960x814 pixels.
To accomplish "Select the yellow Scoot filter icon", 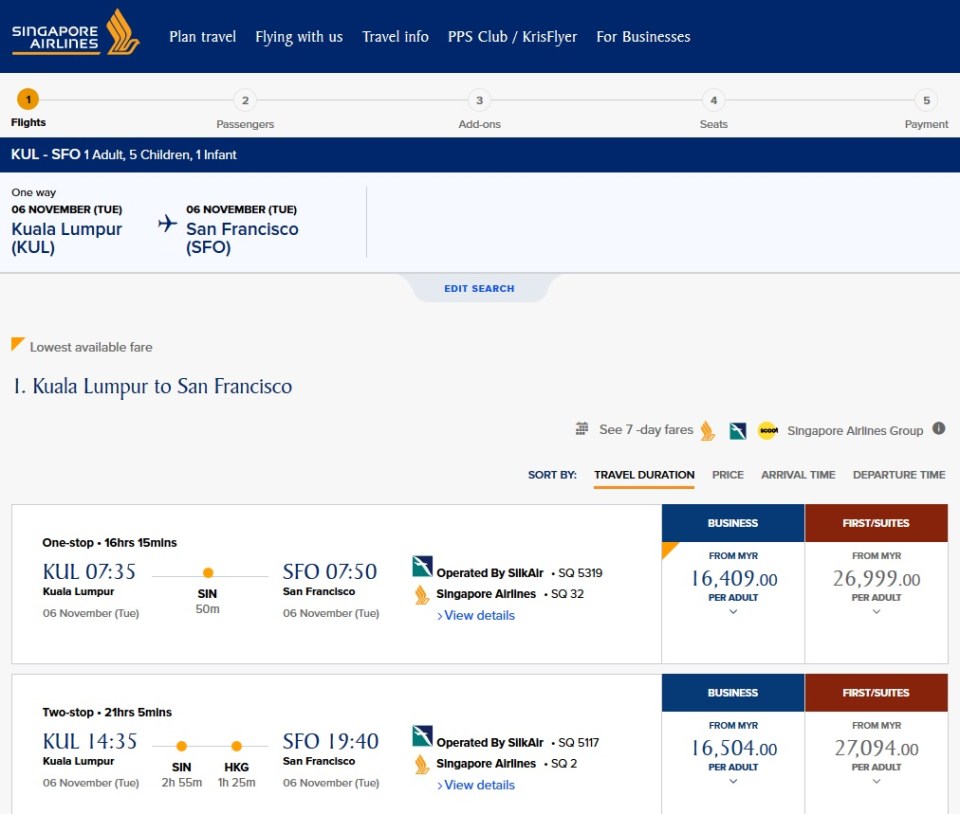I will click(767, 430).
